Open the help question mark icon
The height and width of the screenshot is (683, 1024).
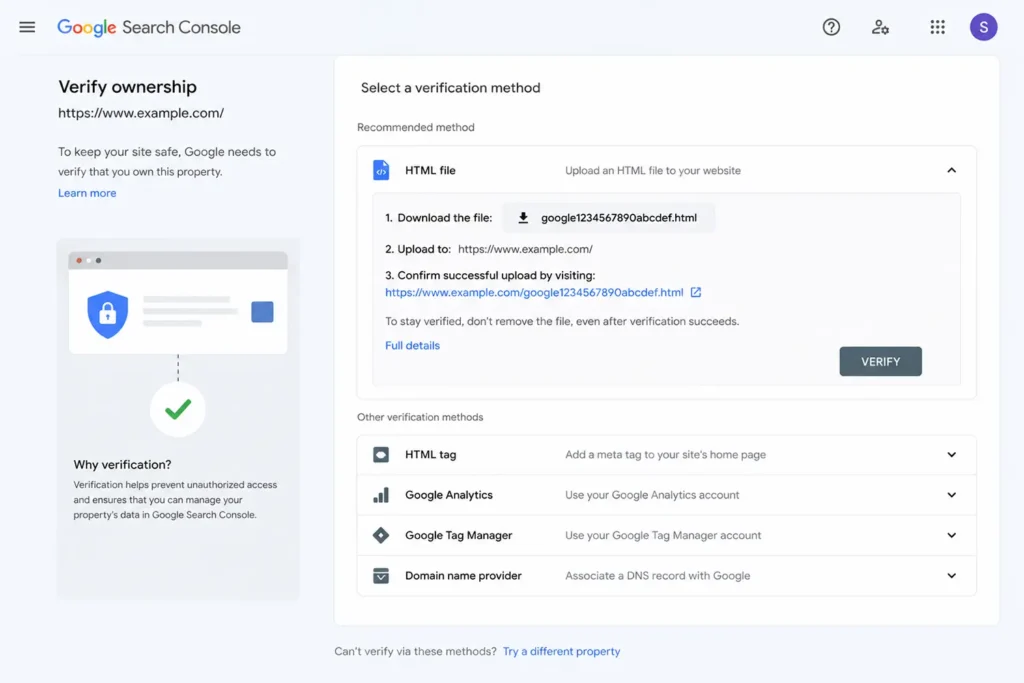(831, 27)
